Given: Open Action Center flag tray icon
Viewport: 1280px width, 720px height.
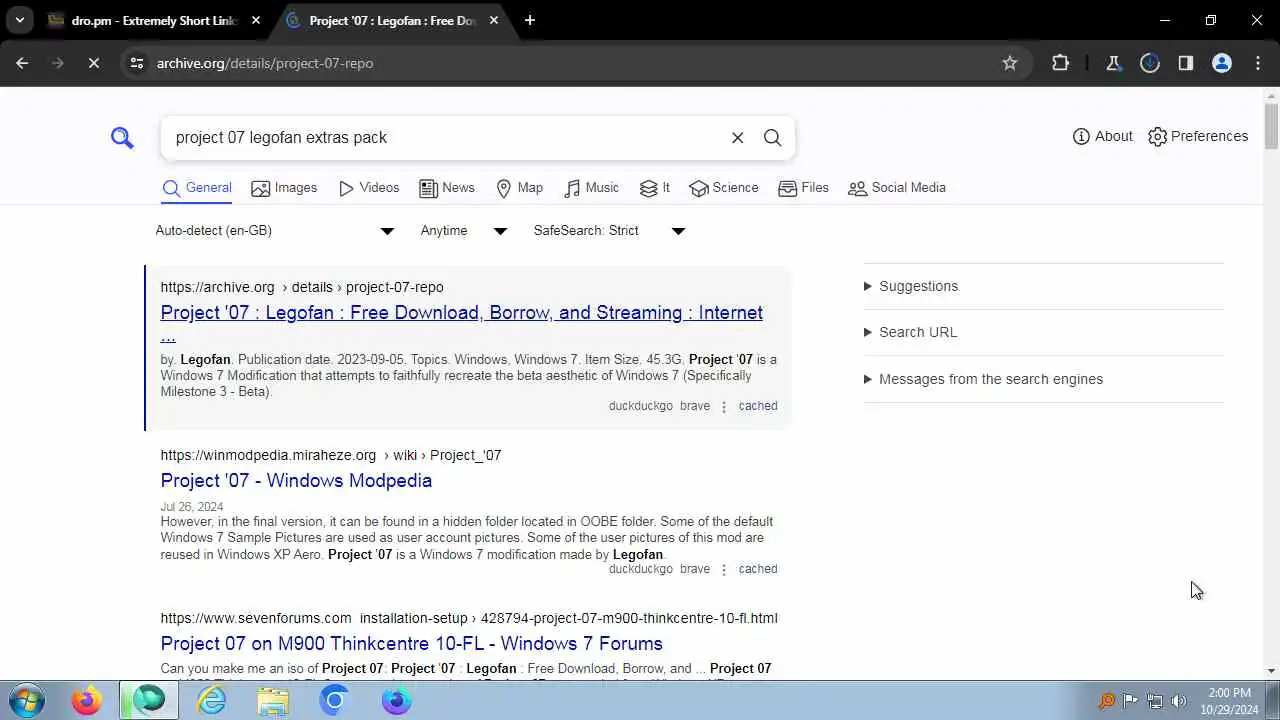Looking at the screenshot, I should 1130,701.
